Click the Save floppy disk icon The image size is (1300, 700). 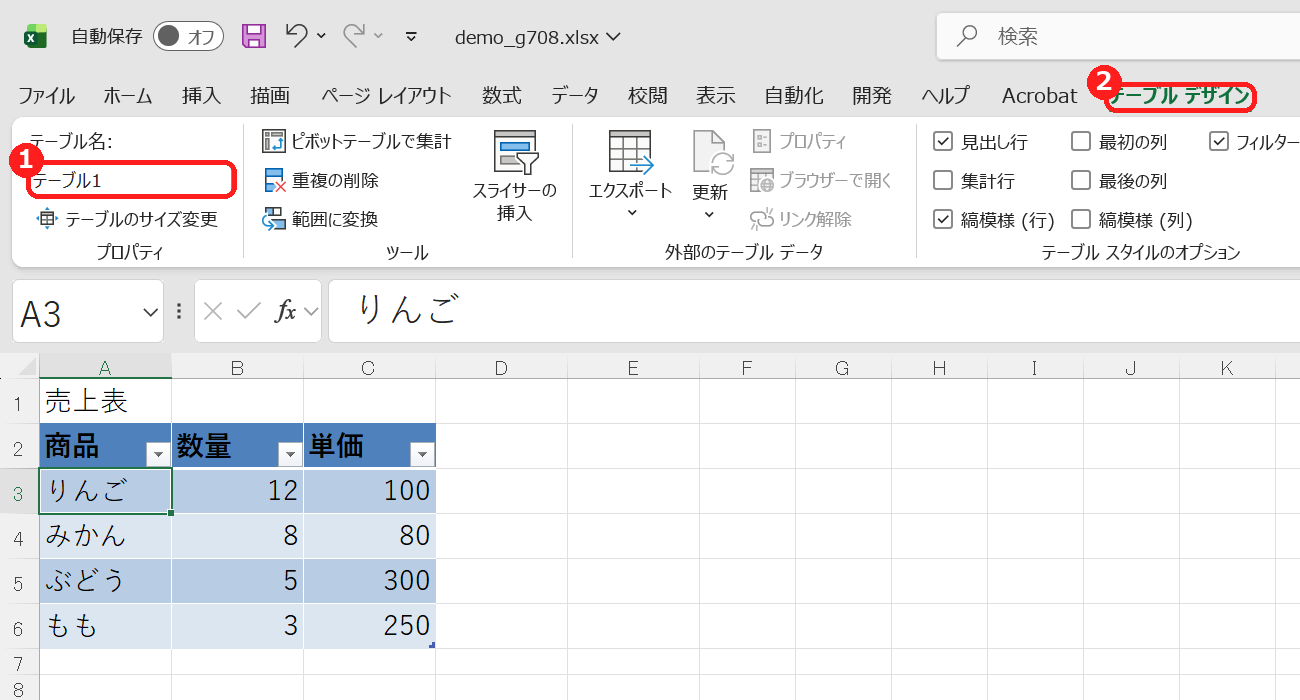[254, 36]
